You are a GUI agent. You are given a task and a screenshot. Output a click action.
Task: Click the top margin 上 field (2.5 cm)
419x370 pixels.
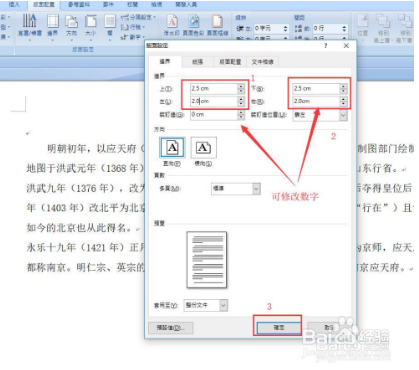coord(214,88)
